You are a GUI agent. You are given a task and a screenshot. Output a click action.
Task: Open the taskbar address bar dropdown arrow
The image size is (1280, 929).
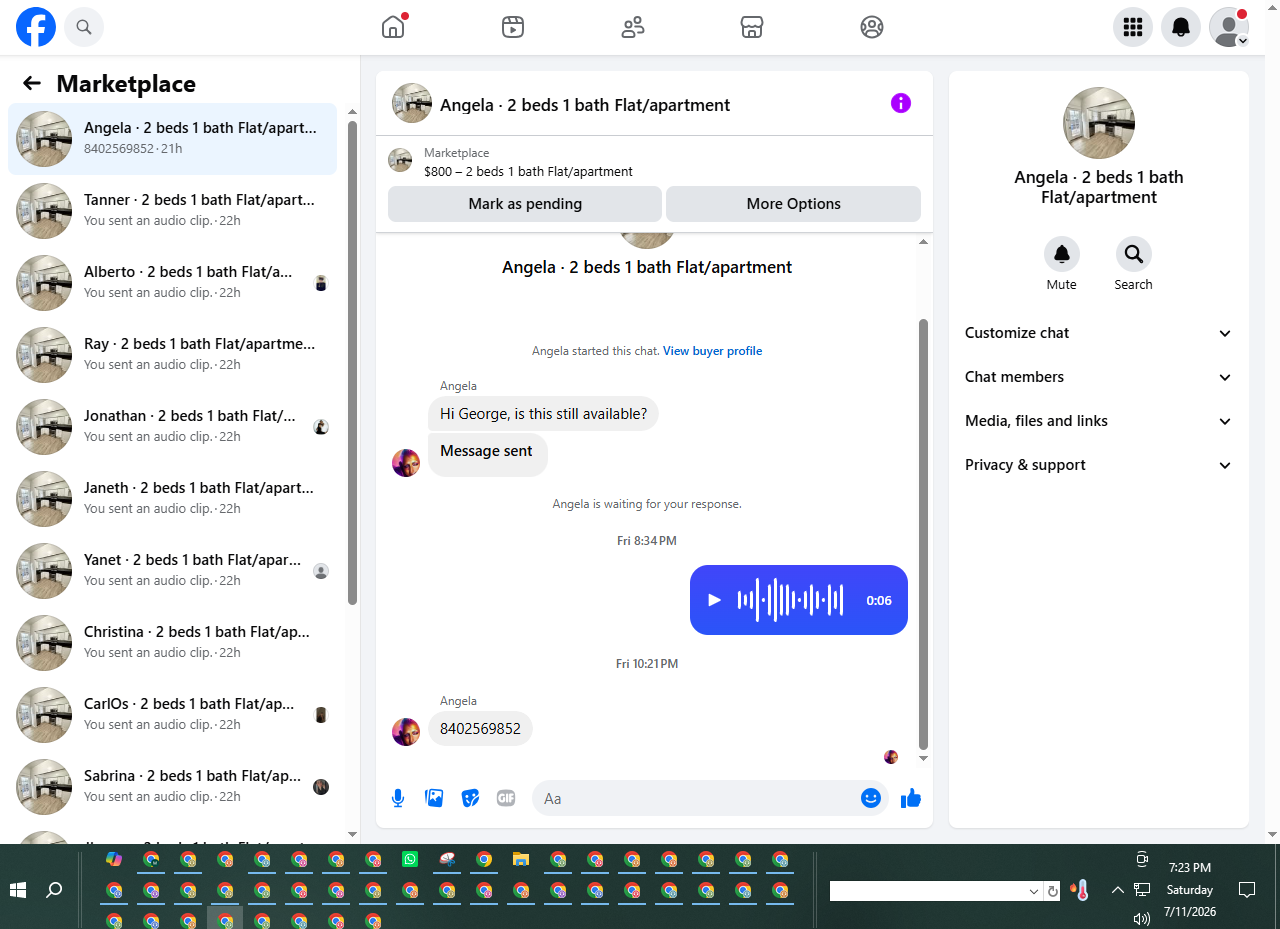coord(1034,891)
